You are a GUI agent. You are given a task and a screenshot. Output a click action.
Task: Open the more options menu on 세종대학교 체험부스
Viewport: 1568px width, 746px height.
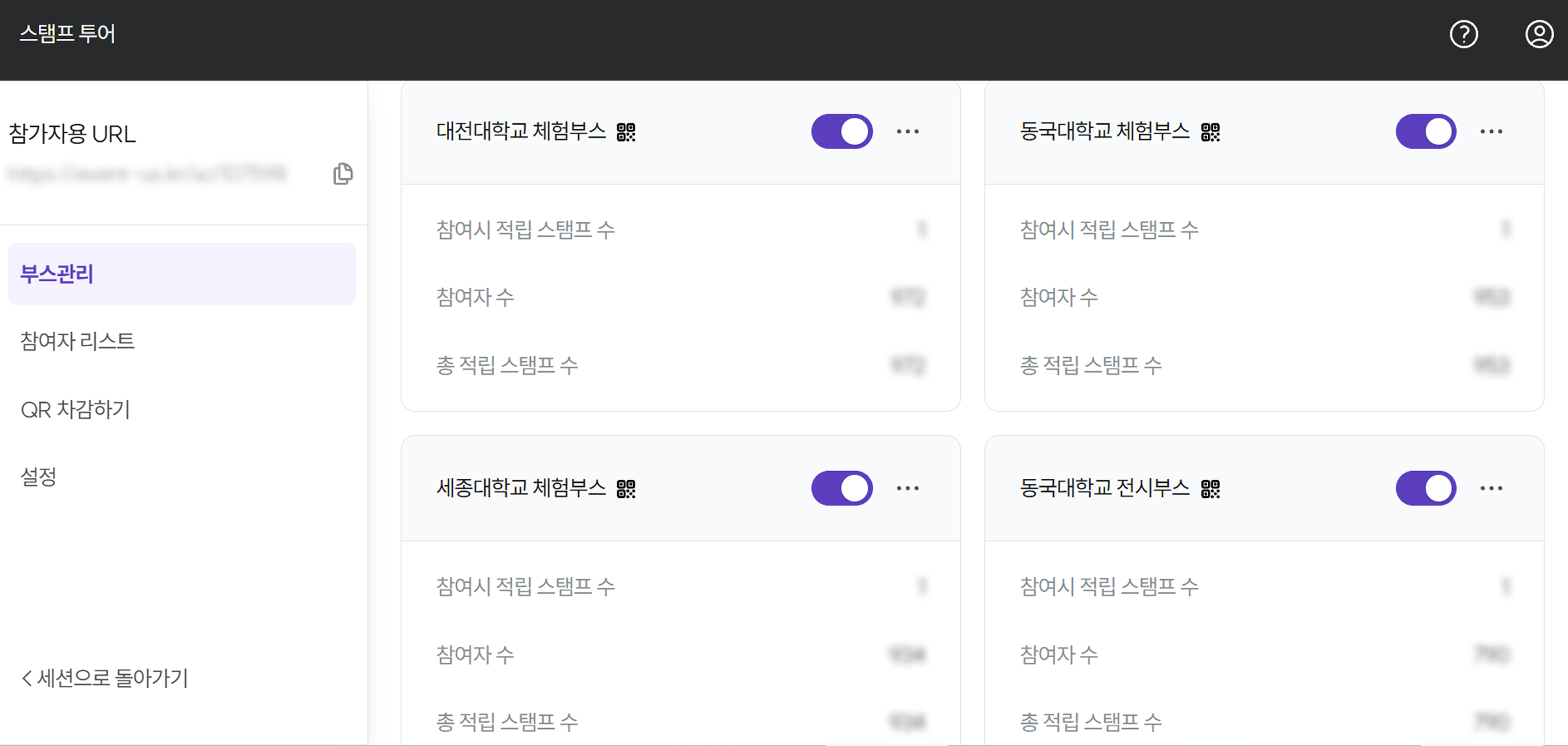[x=908, y=487]
